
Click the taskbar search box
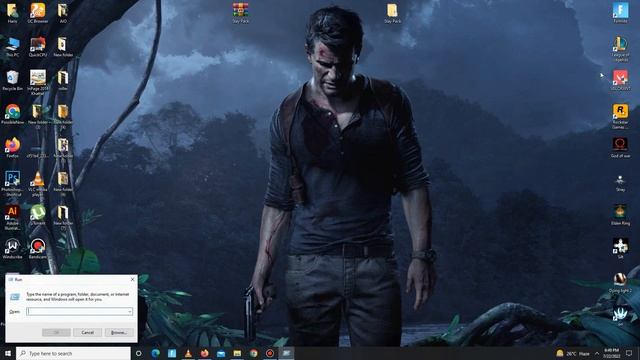pyautogui.click(x=73, y=353)
